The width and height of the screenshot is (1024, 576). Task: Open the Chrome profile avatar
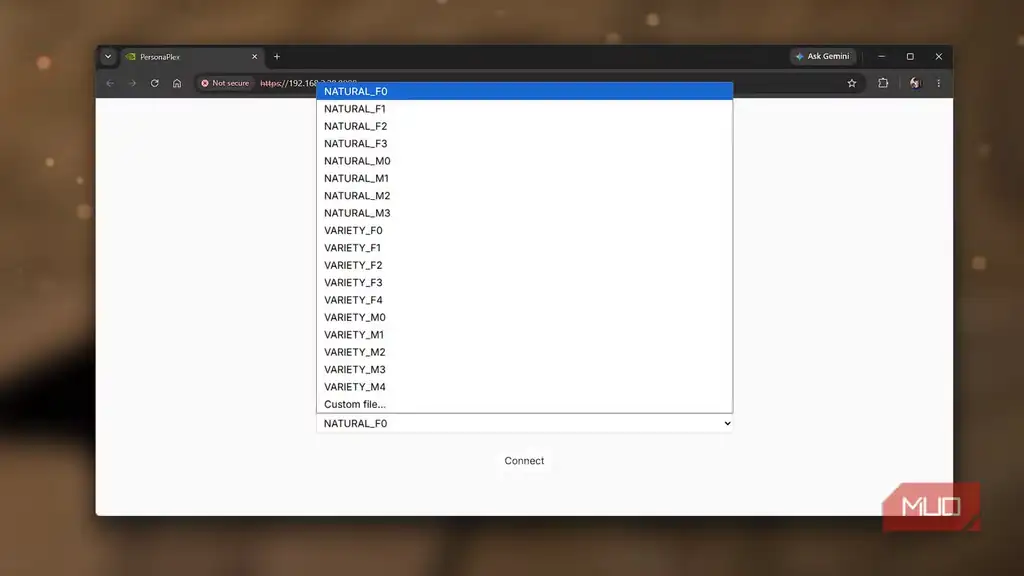pyautogui.click(x=915, y=83)
